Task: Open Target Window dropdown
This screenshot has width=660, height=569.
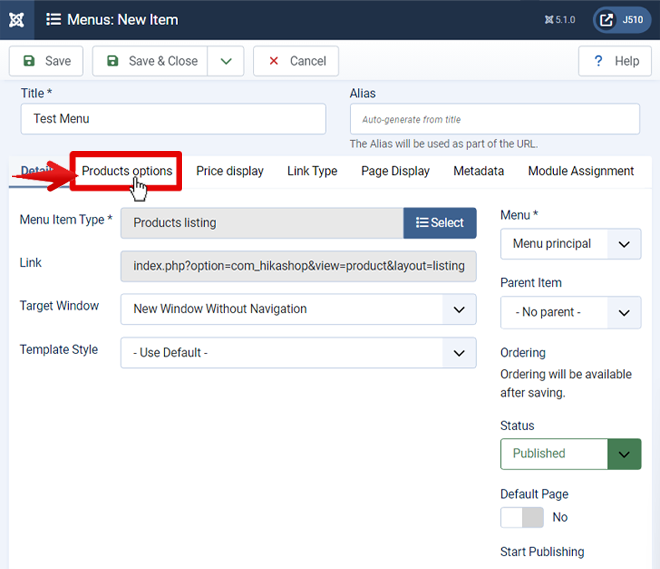Action: pos(298,309)
